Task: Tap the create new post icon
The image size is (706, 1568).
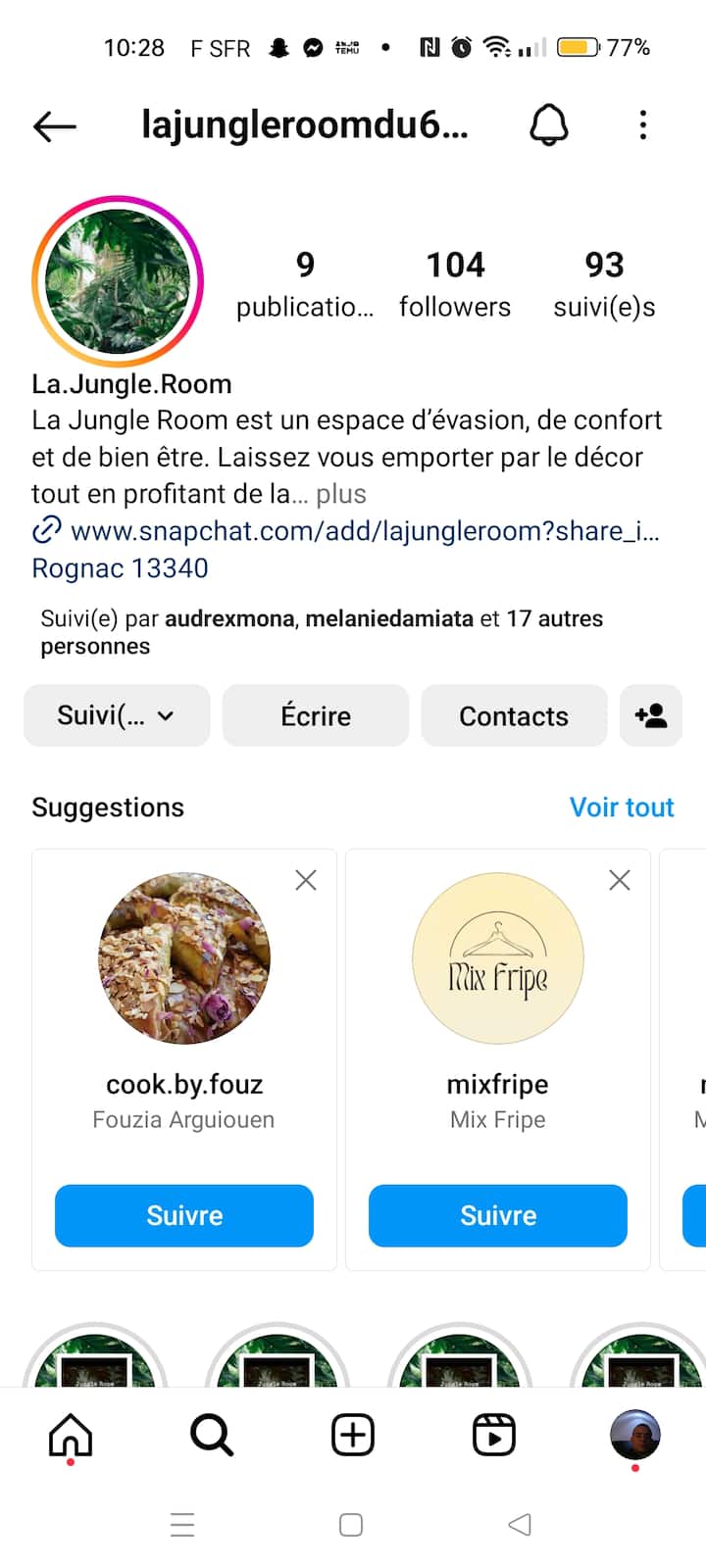Action: [353, 1436]
